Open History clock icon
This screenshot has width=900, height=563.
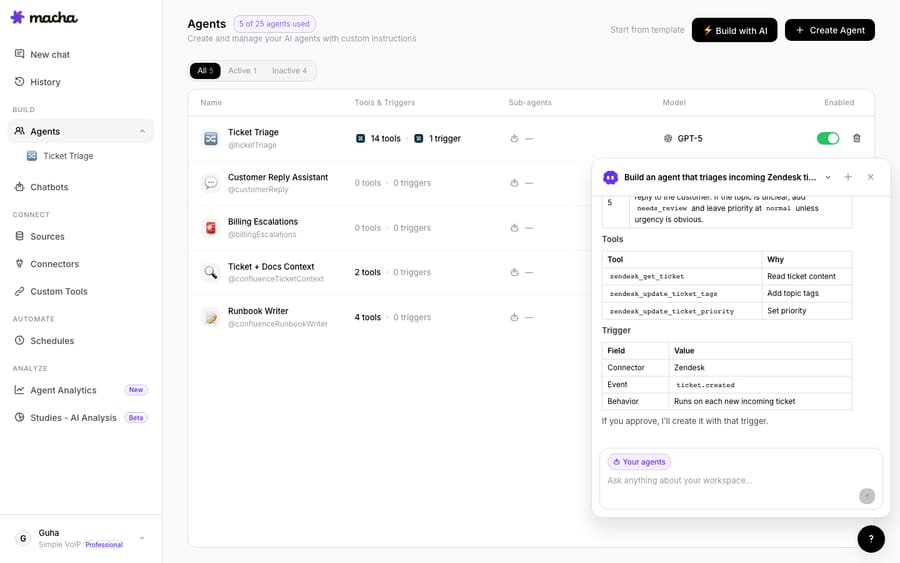pos(20,81)
